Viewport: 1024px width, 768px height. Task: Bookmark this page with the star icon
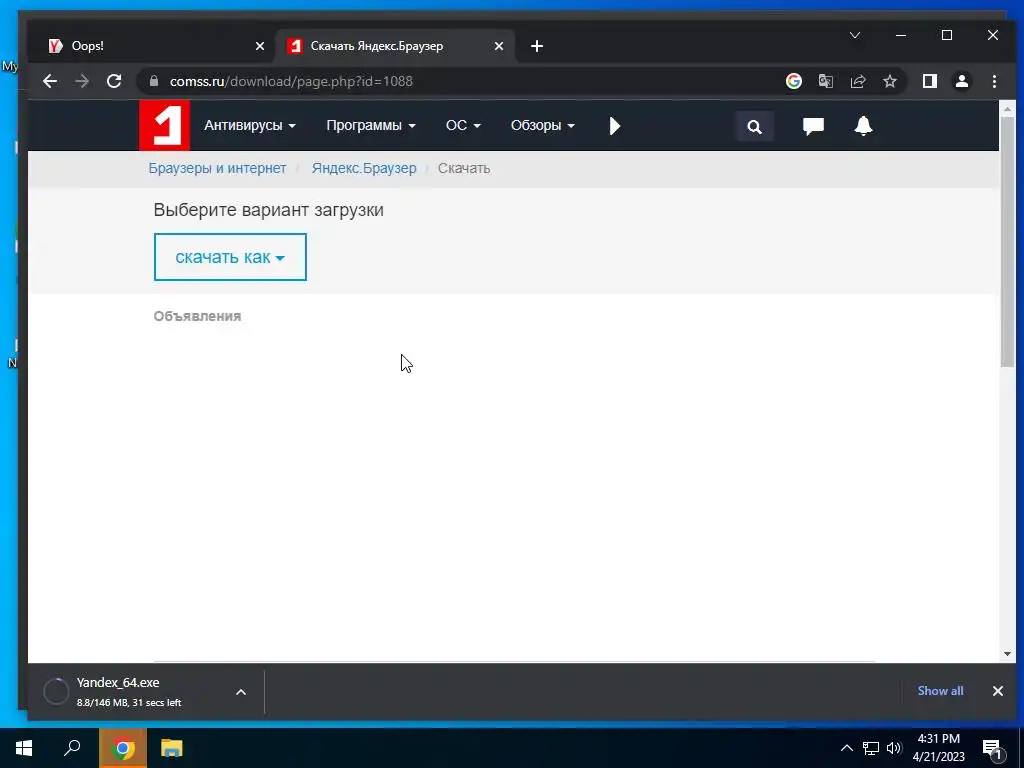[889, 81]
